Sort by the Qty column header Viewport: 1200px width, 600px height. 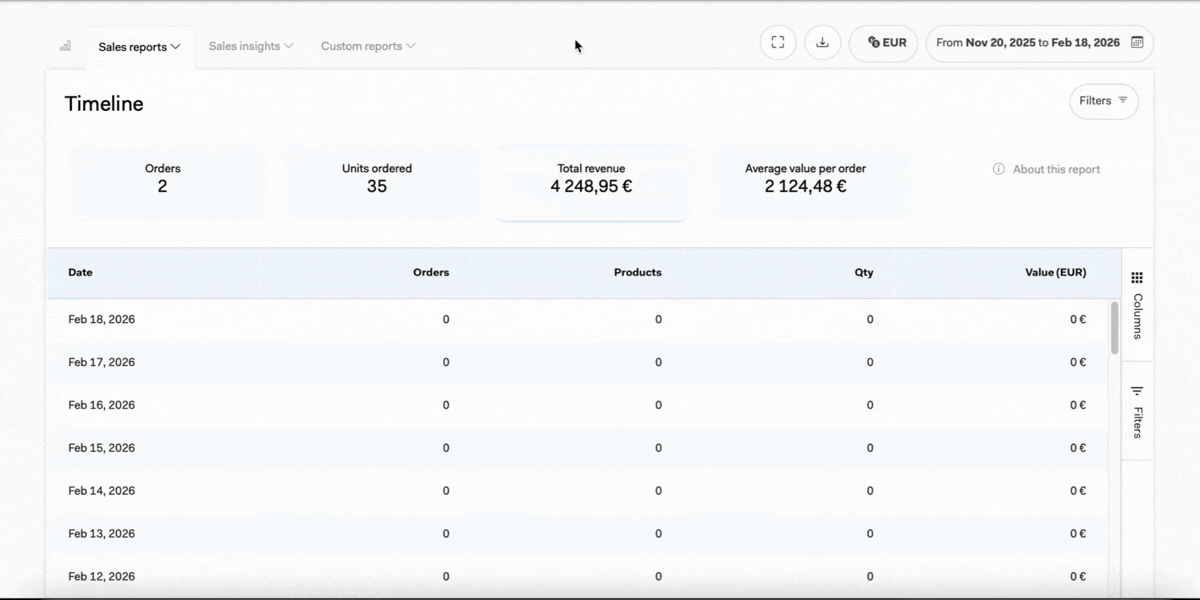coord(864,272)
